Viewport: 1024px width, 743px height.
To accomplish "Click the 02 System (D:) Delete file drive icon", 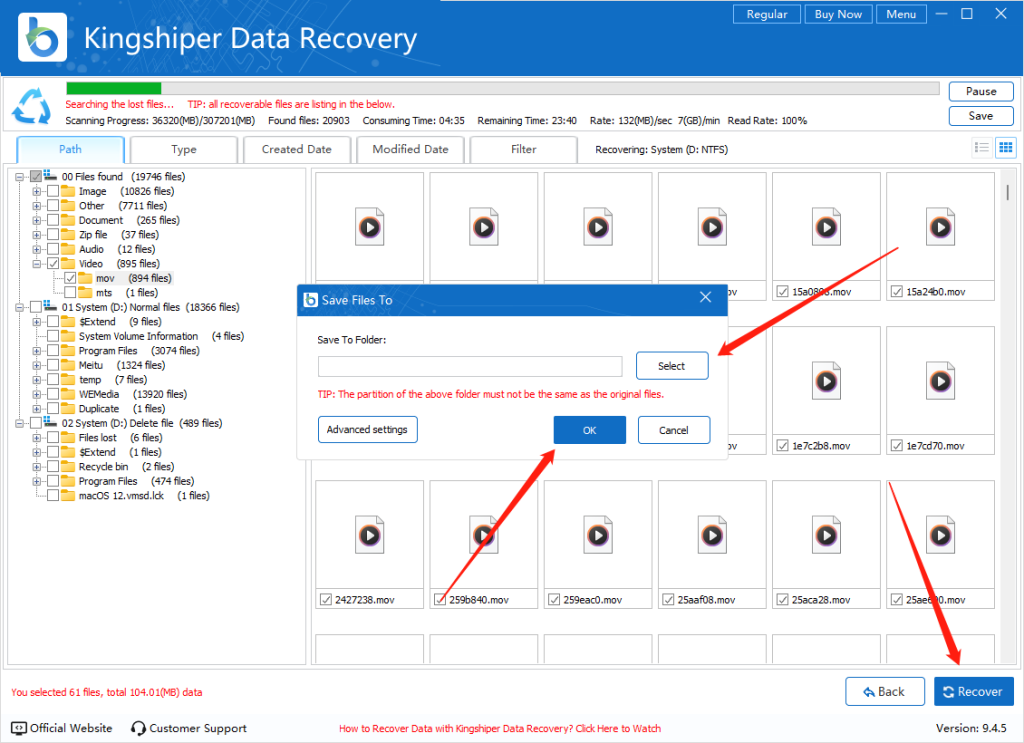I will [x=50, y=423].
